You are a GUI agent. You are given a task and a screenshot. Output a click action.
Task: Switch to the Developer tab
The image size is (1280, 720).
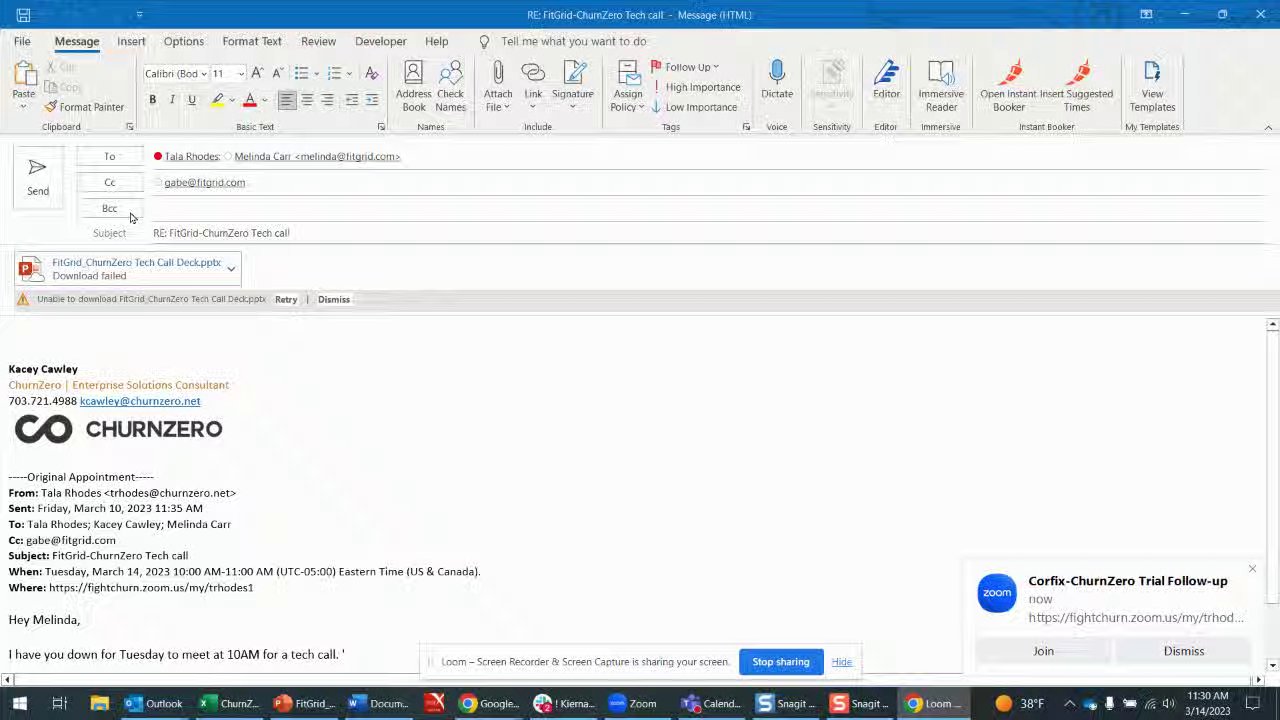coord(381,41)
